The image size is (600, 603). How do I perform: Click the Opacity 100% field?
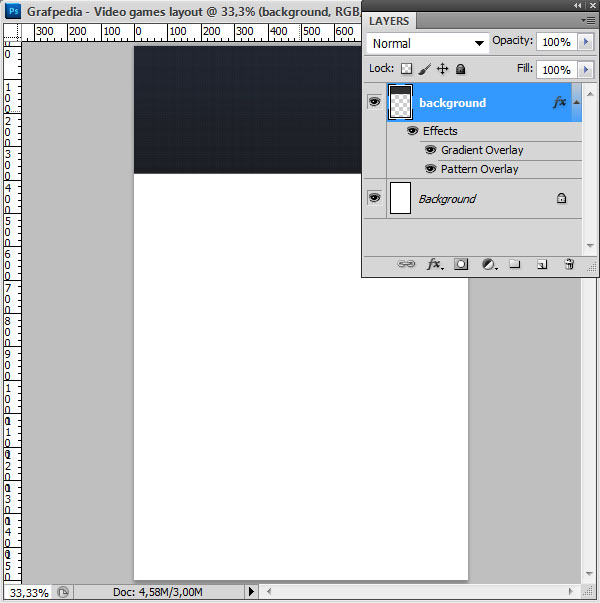pyautogui.click(x=557, y=42)
